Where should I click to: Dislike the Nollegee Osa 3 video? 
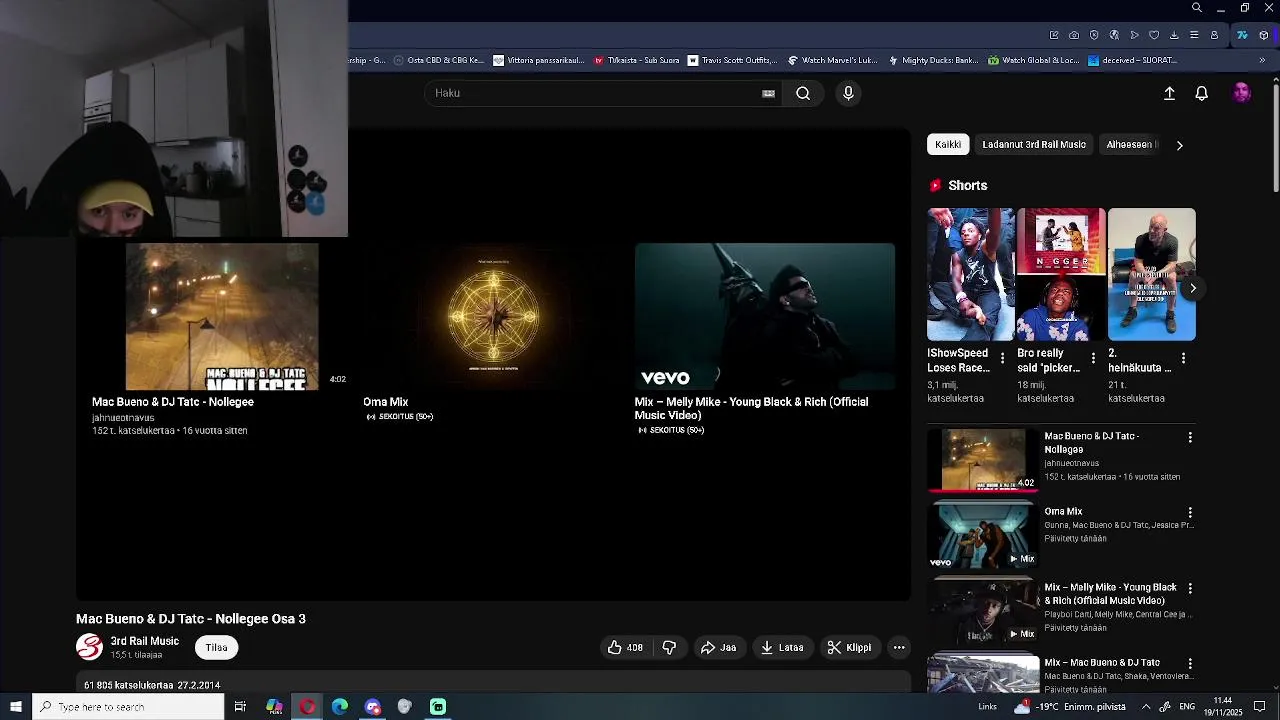(669, 647)
